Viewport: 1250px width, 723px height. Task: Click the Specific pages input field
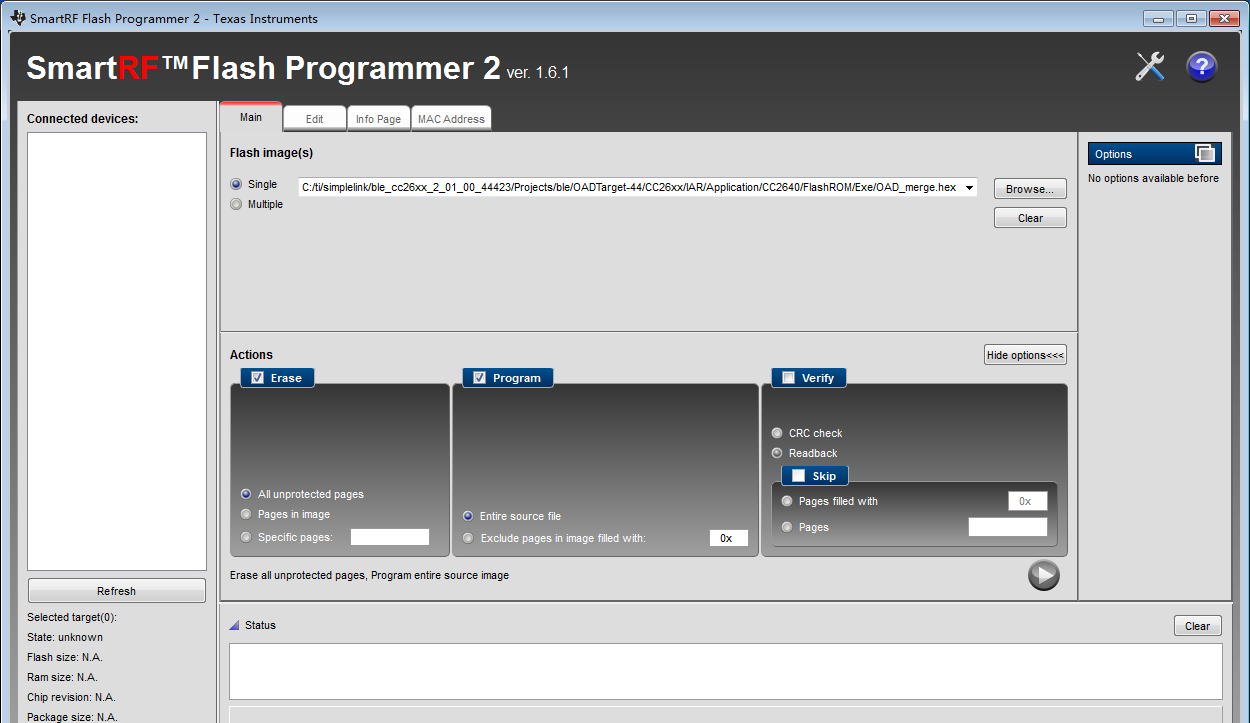[x=390, y=537]
